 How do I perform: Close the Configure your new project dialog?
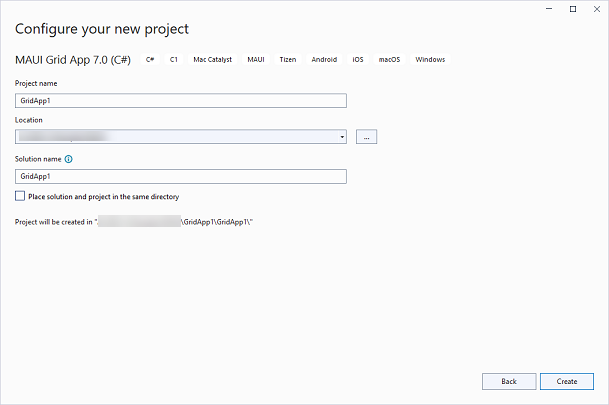tap(595, 9)
